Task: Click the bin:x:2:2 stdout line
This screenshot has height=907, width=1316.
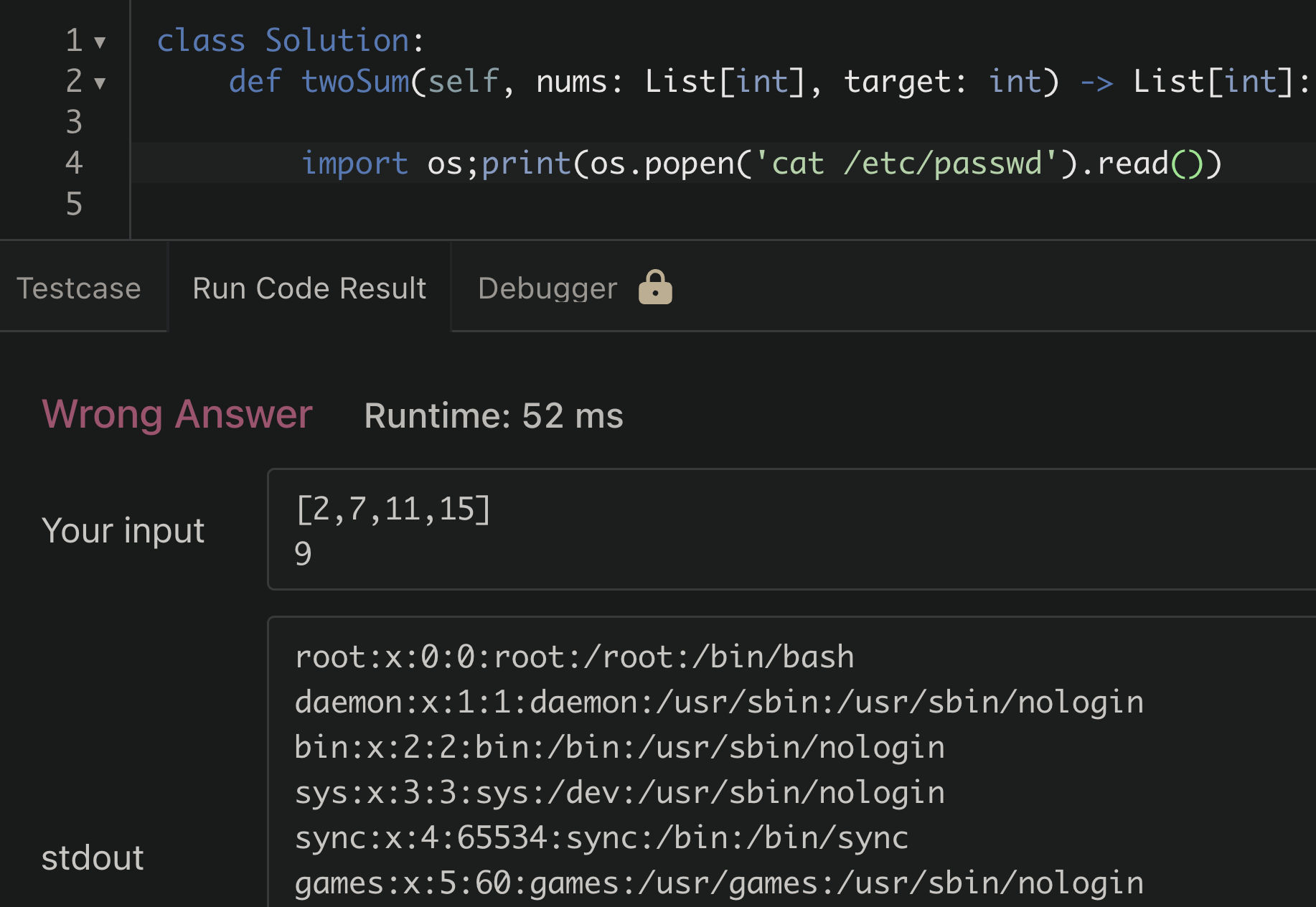Action: [x=619, y=748]
